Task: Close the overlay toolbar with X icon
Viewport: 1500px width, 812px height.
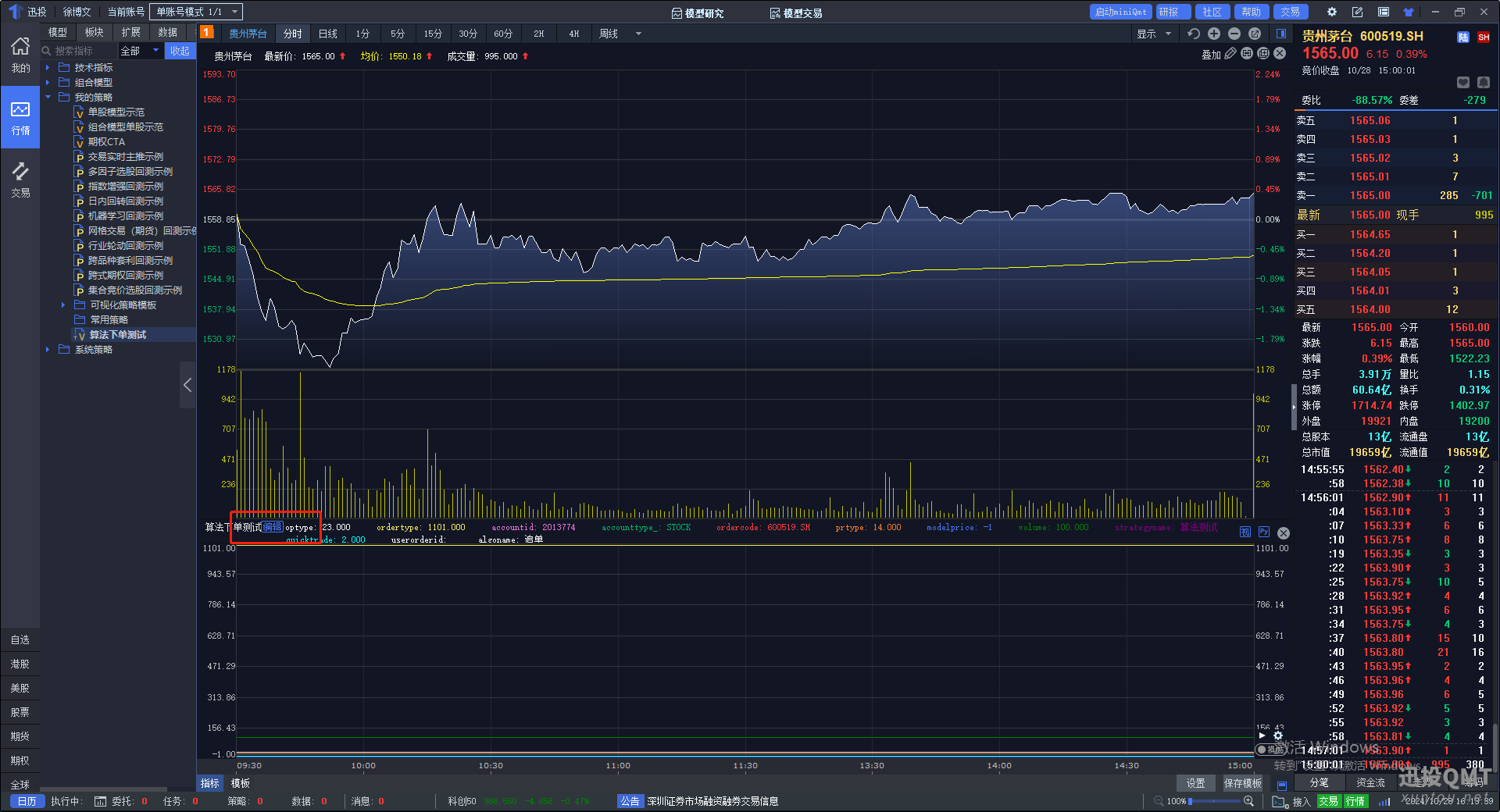Action: coord(1280,54)
